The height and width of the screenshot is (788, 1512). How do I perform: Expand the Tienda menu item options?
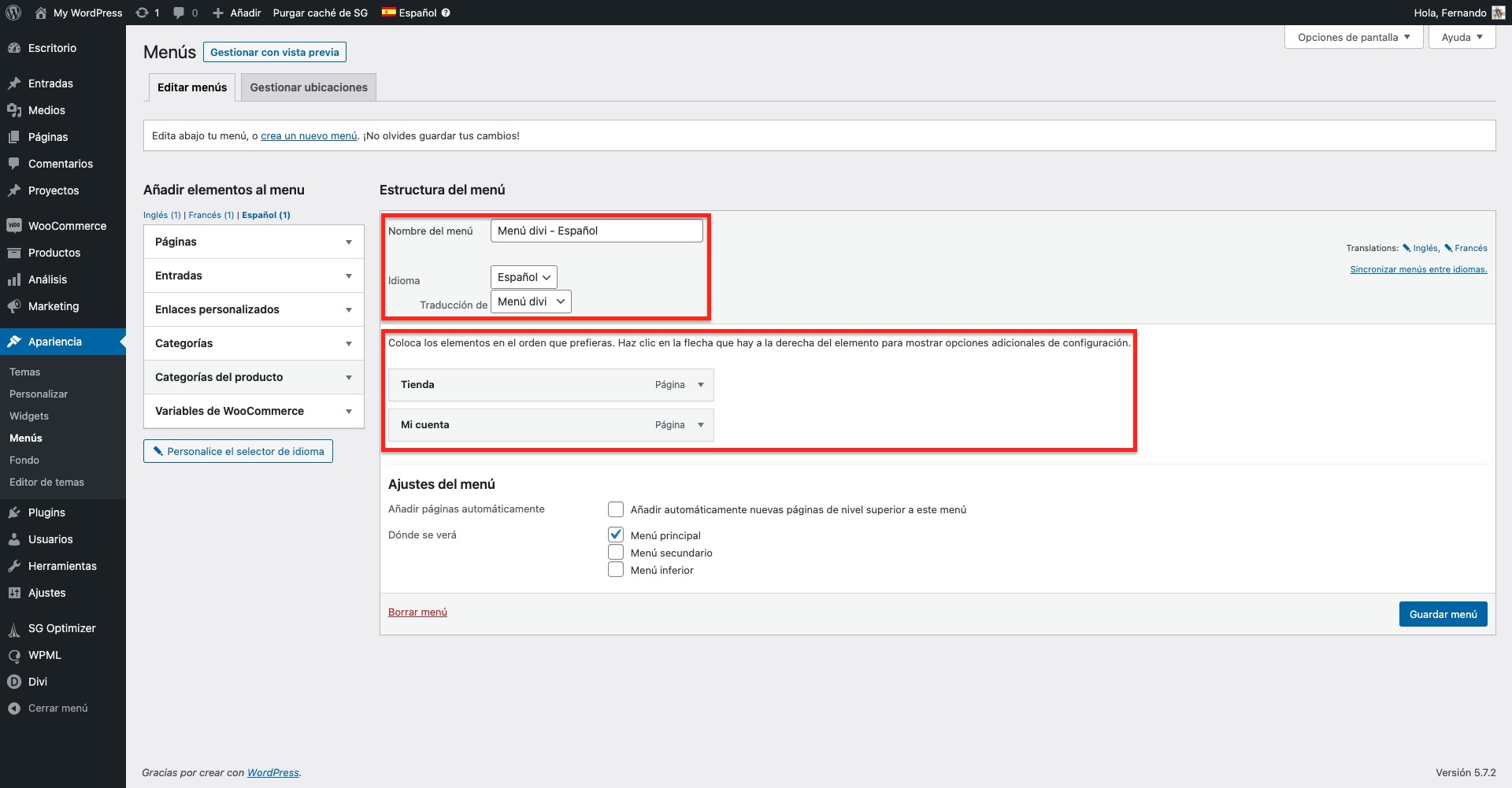click(700, 385)
